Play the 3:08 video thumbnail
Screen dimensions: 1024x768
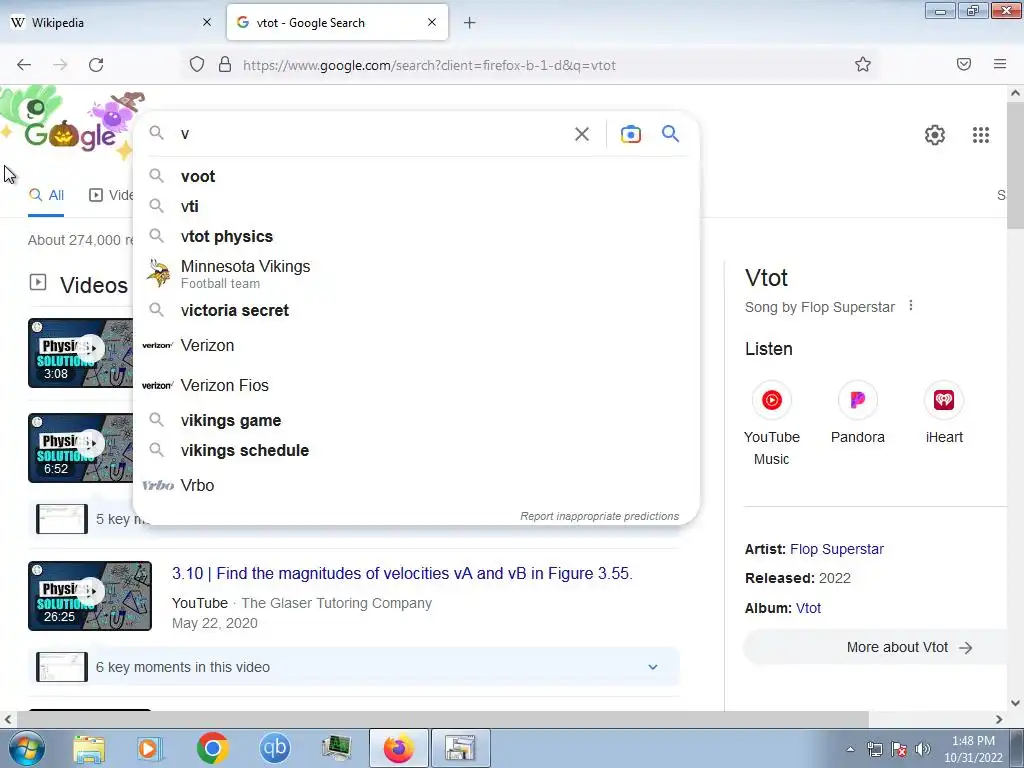click(x=80, y=353)
